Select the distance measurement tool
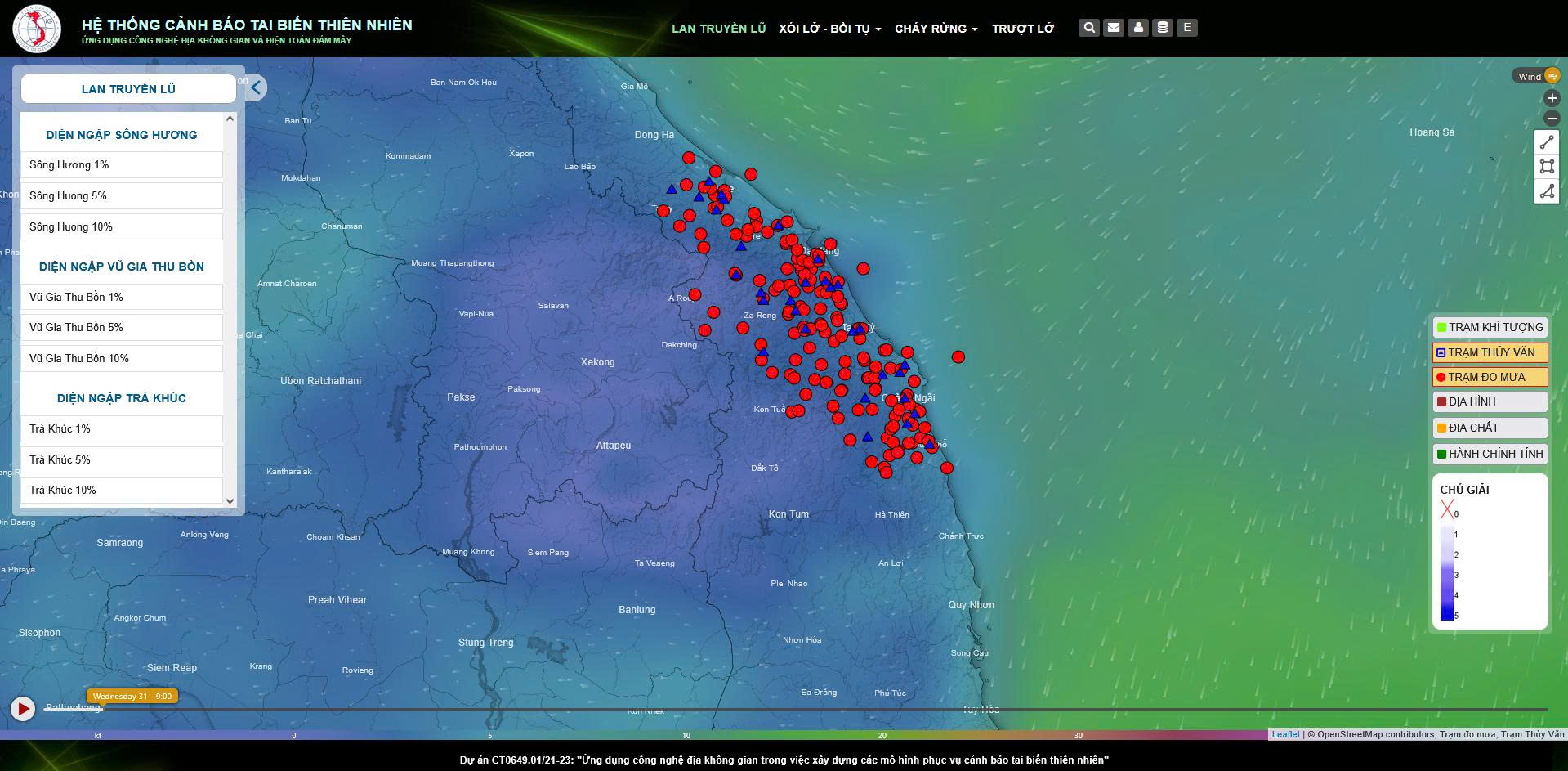Viewport: 1568px width, 771px height. click(x=1547, y=141)
